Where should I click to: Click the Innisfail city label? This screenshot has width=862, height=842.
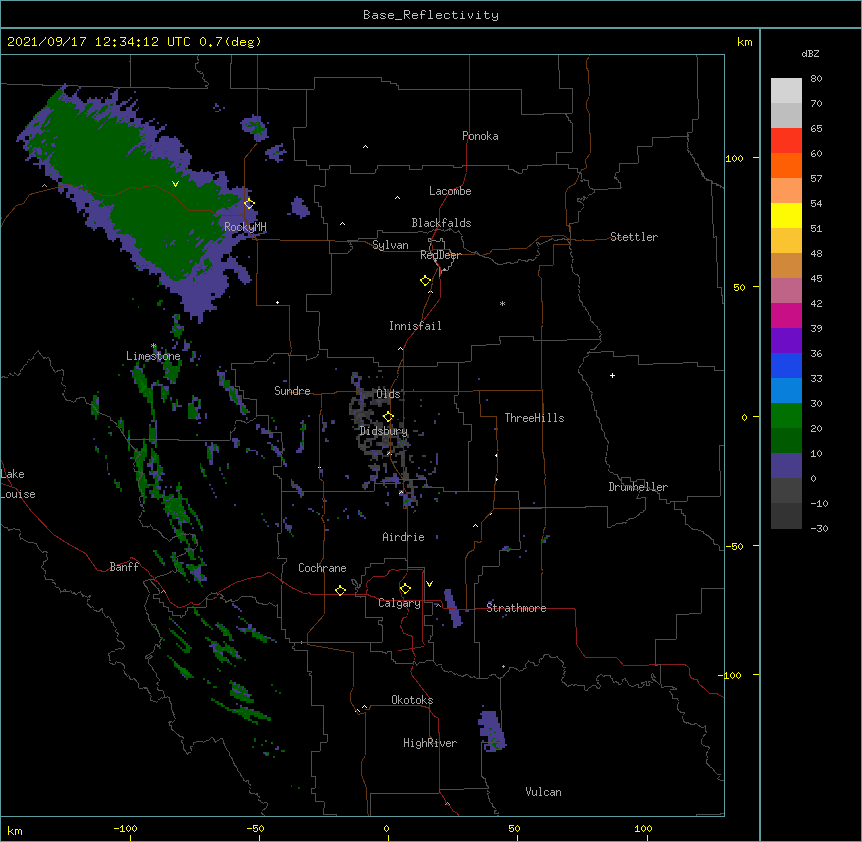click(x=415, y=326)
